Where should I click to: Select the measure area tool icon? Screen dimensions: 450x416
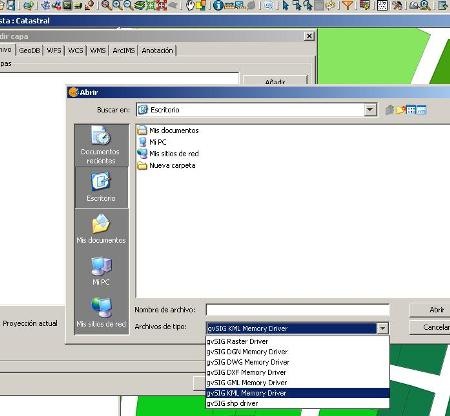(240, 5)
